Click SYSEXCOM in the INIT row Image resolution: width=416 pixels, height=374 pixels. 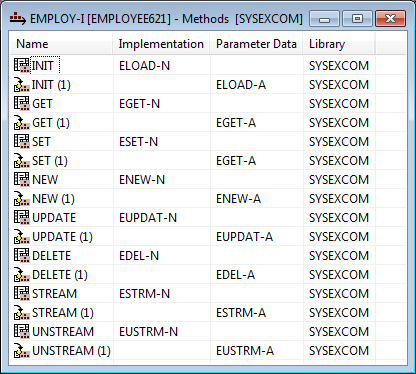[x=339, y=66]
